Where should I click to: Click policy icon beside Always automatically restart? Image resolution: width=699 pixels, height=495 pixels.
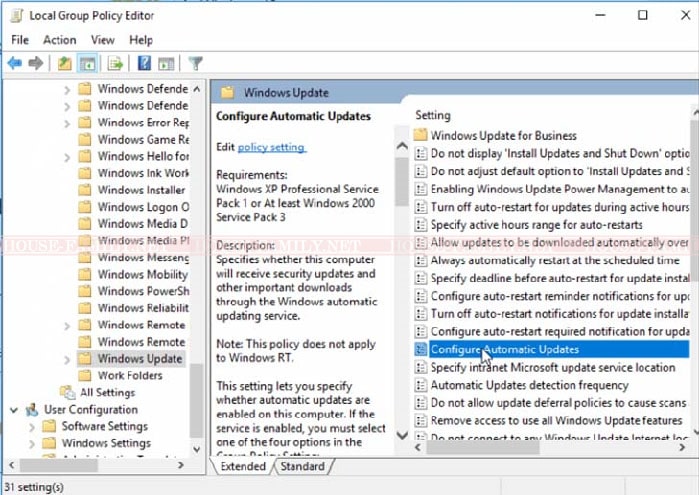pos(420,260)
